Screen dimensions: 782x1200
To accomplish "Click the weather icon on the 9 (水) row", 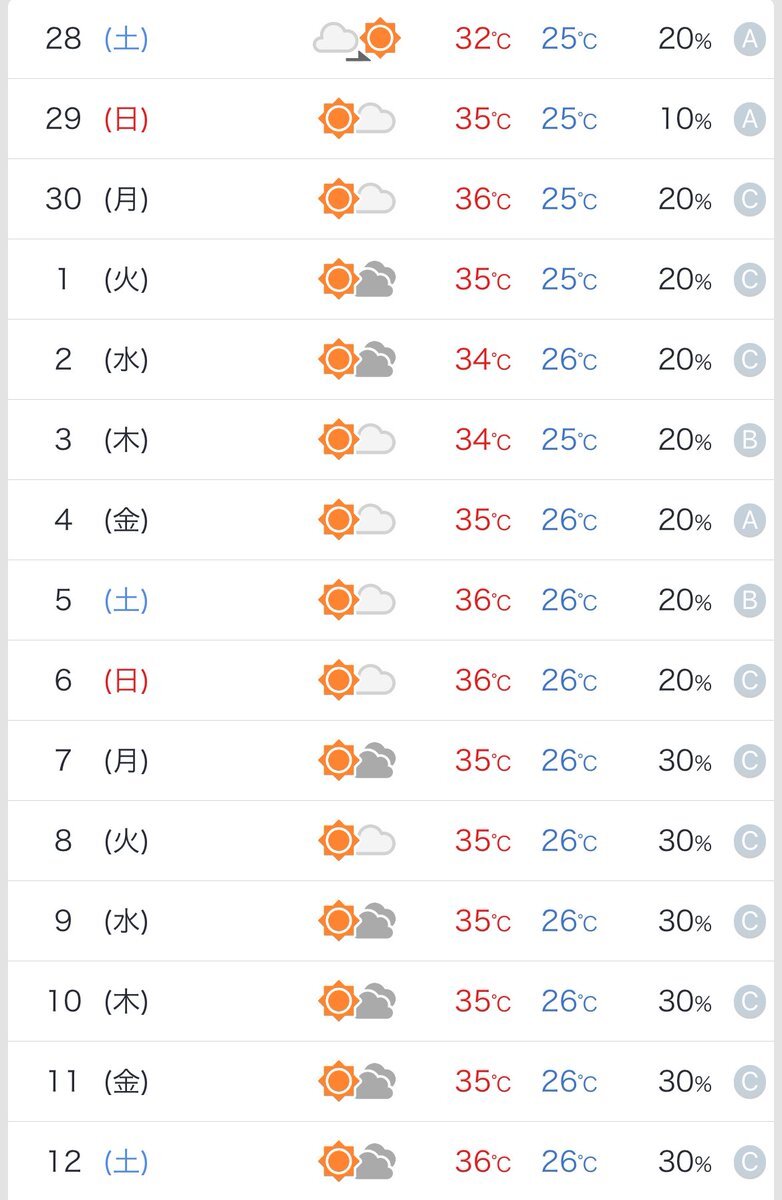I will (x=357, y=920).
